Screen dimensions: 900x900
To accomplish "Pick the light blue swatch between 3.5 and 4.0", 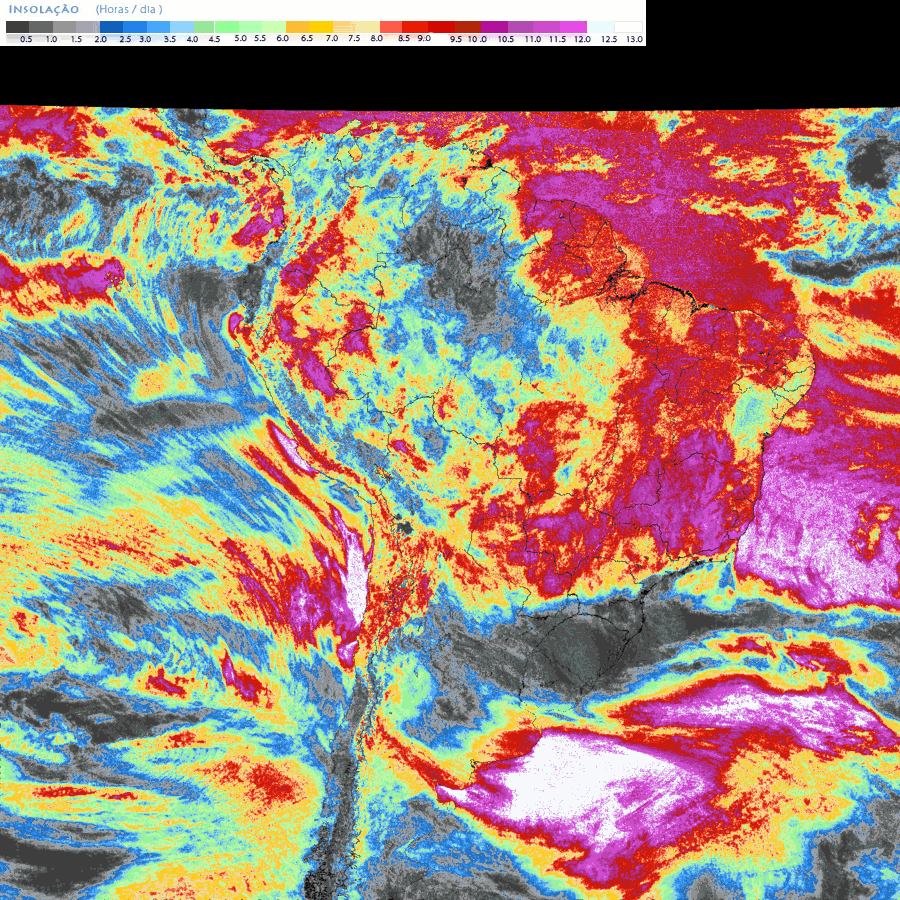I will 182,27.
